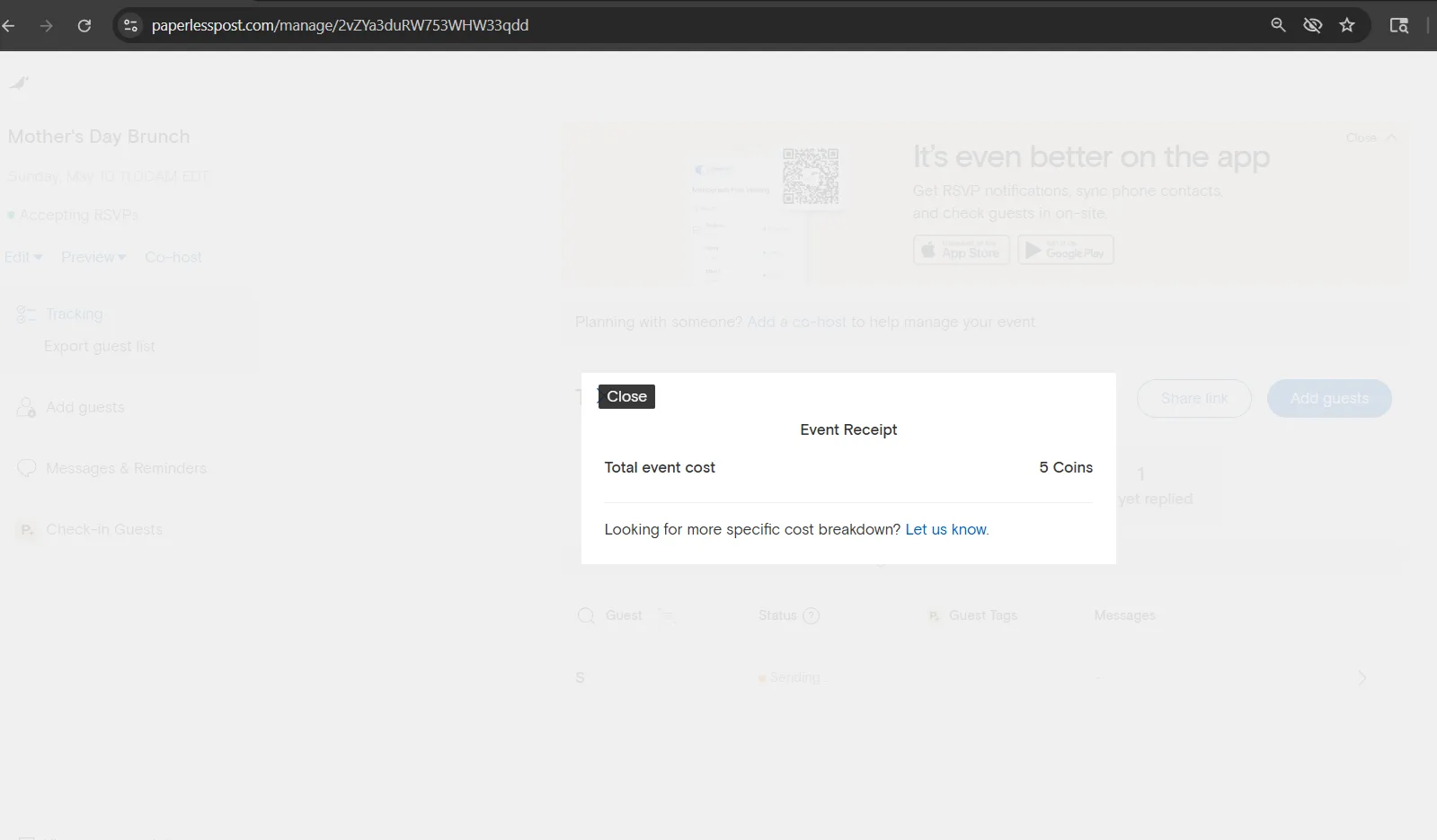Expand guest S row with chevron
1437x840 pixels.
(x=1362, y=677)
